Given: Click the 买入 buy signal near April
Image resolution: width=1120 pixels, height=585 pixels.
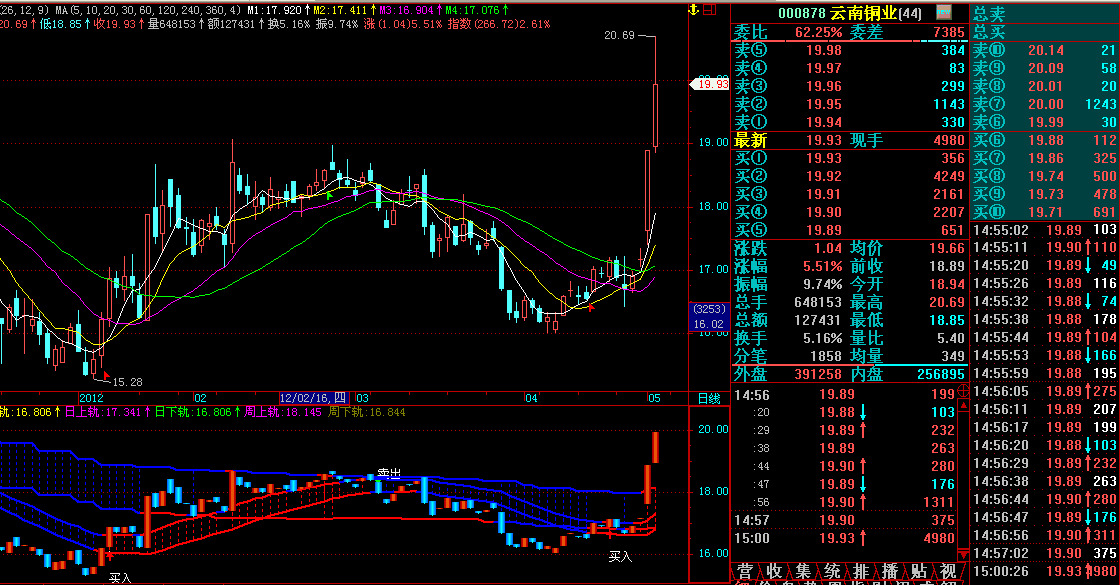Looking at the screenshot, I should coord(620,555).
